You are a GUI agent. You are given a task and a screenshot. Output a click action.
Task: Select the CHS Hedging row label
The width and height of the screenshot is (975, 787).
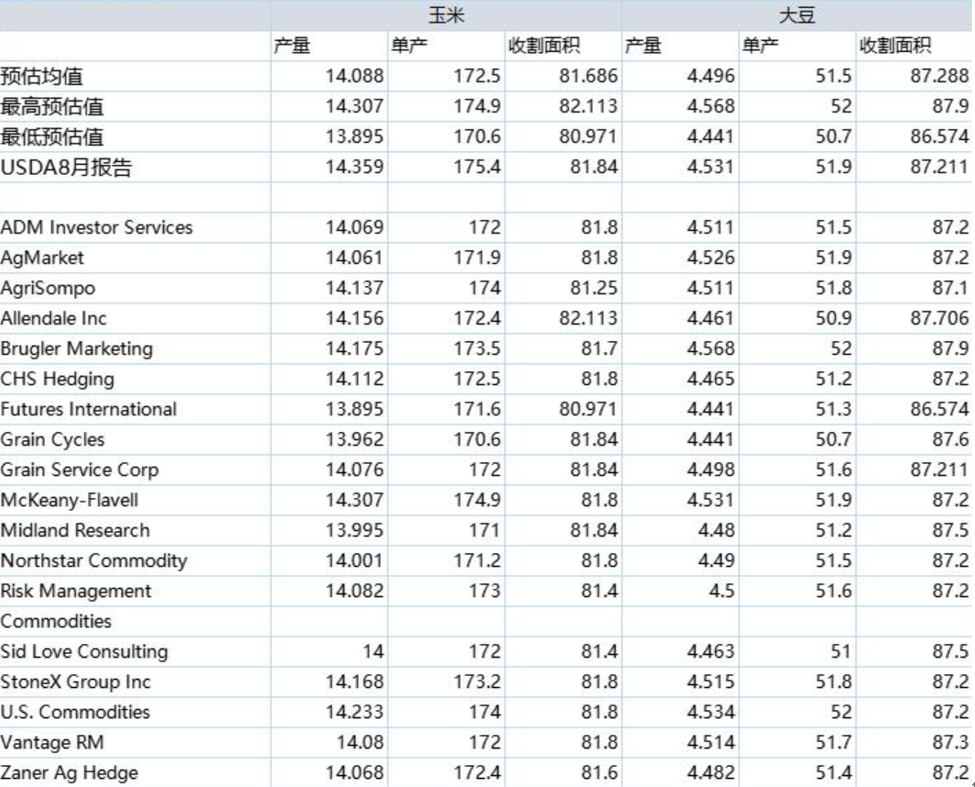[58, 379]
